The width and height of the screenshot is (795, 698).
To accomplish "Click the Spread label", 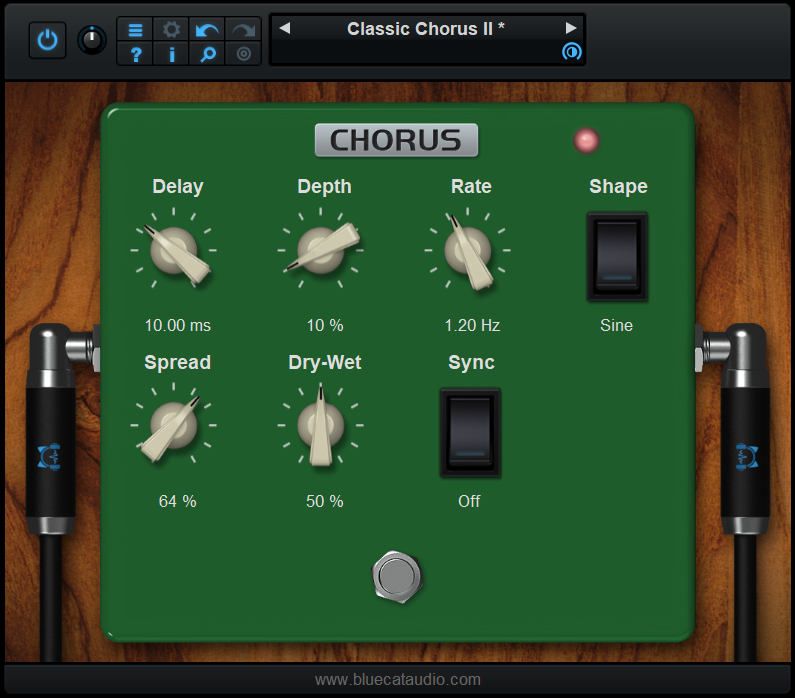I will tap(177, 362).
